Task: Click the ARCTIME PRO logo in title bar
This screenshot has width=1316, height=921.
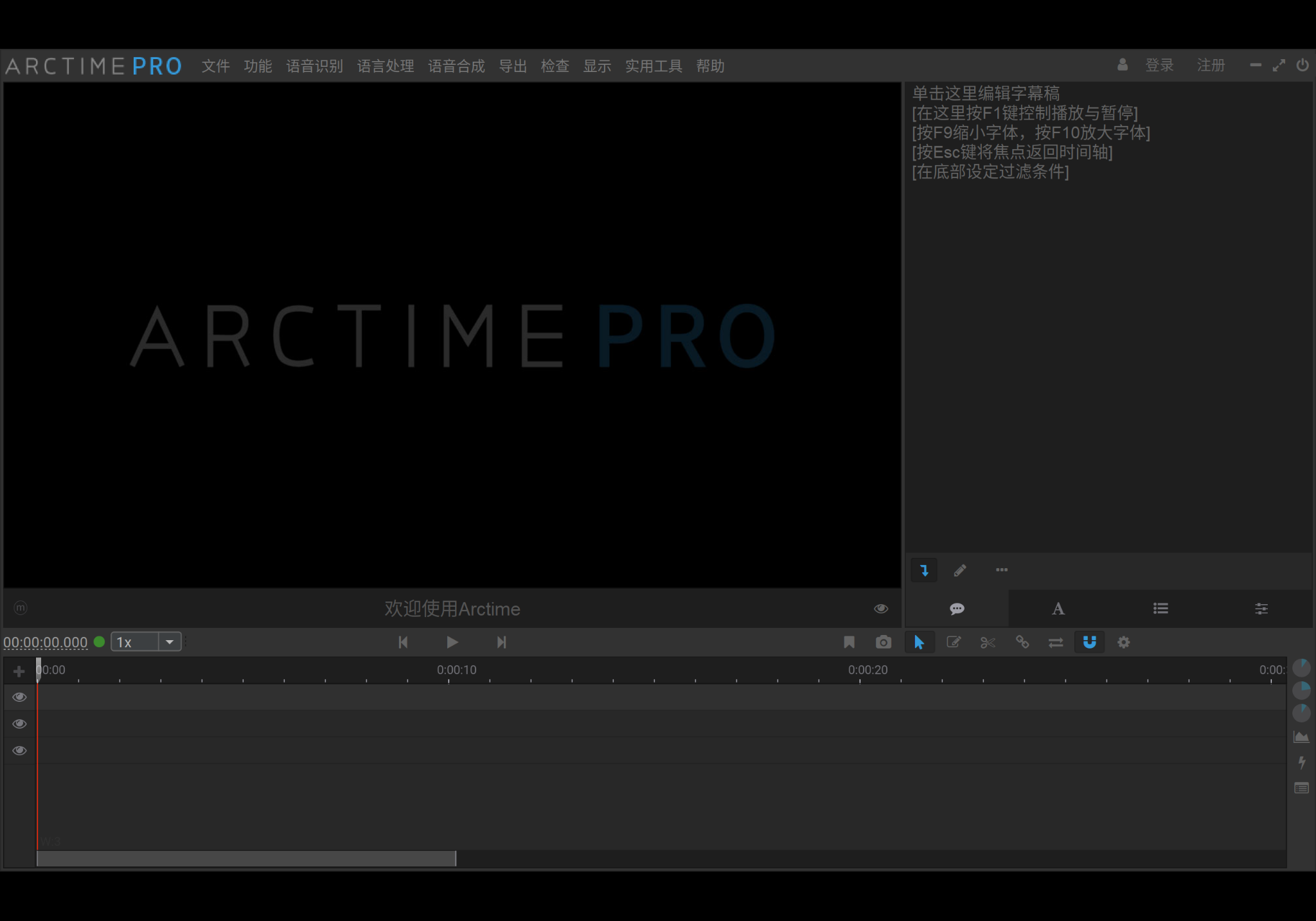Action: [x=94, y=66]
